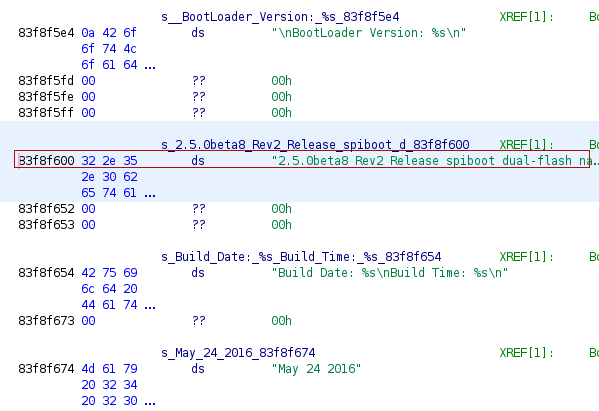Image resolution: width=599 pixels, height=411 pixels.
Task: Click the ds mnemonic at address 83f8f600
Action: (198, 161)
